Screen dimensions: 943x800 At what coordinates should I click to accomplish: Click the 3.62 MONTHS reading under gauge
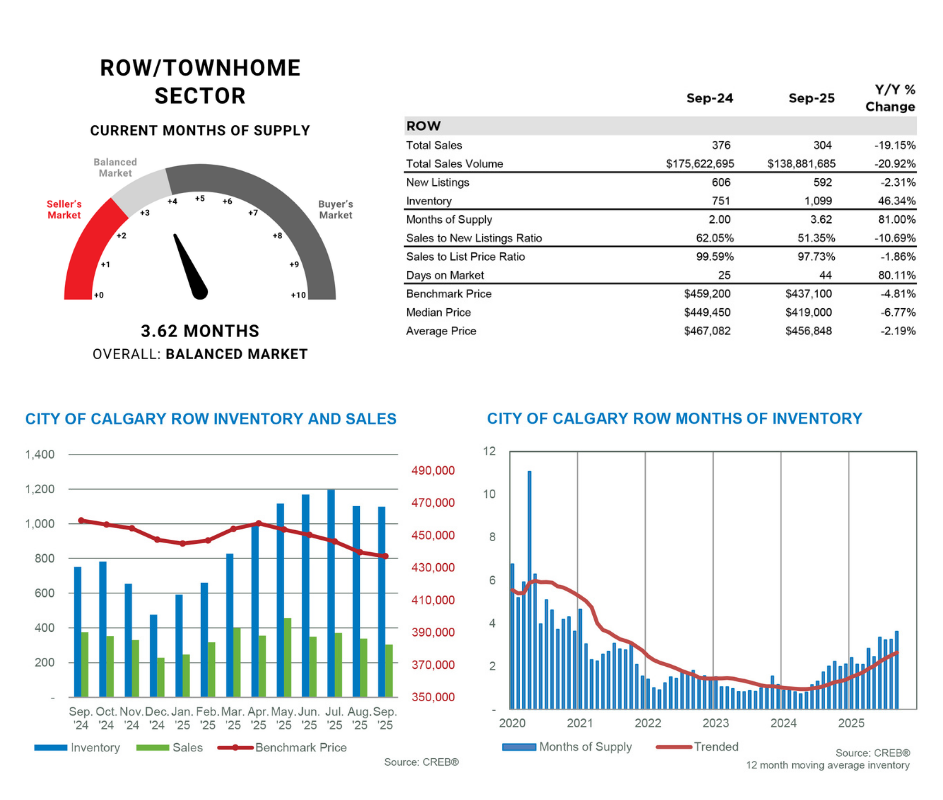pyautogui.click(x=201, y=331)
